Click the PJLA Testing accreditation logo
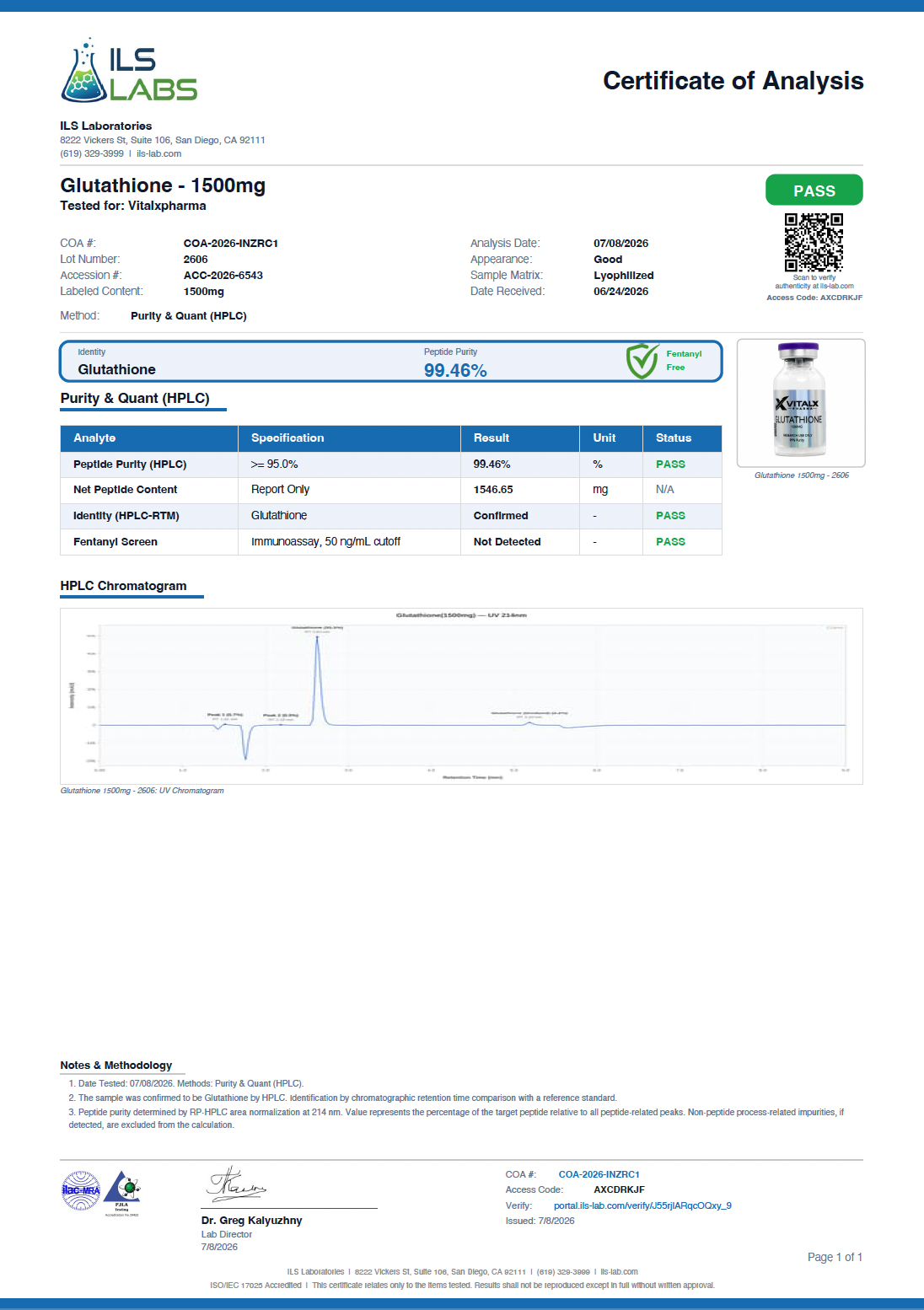The image size is (924, 1310). coord(123,1192)
